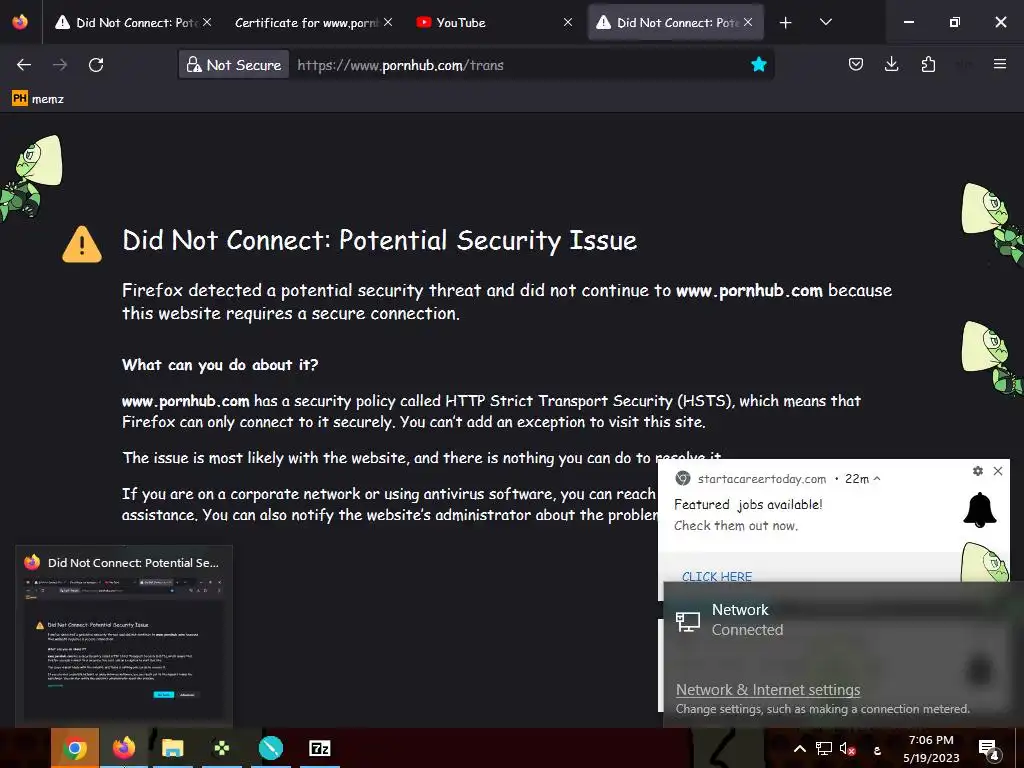Open a new tab with plus button
Screen dimensions: 1024x768
[786, 23]
